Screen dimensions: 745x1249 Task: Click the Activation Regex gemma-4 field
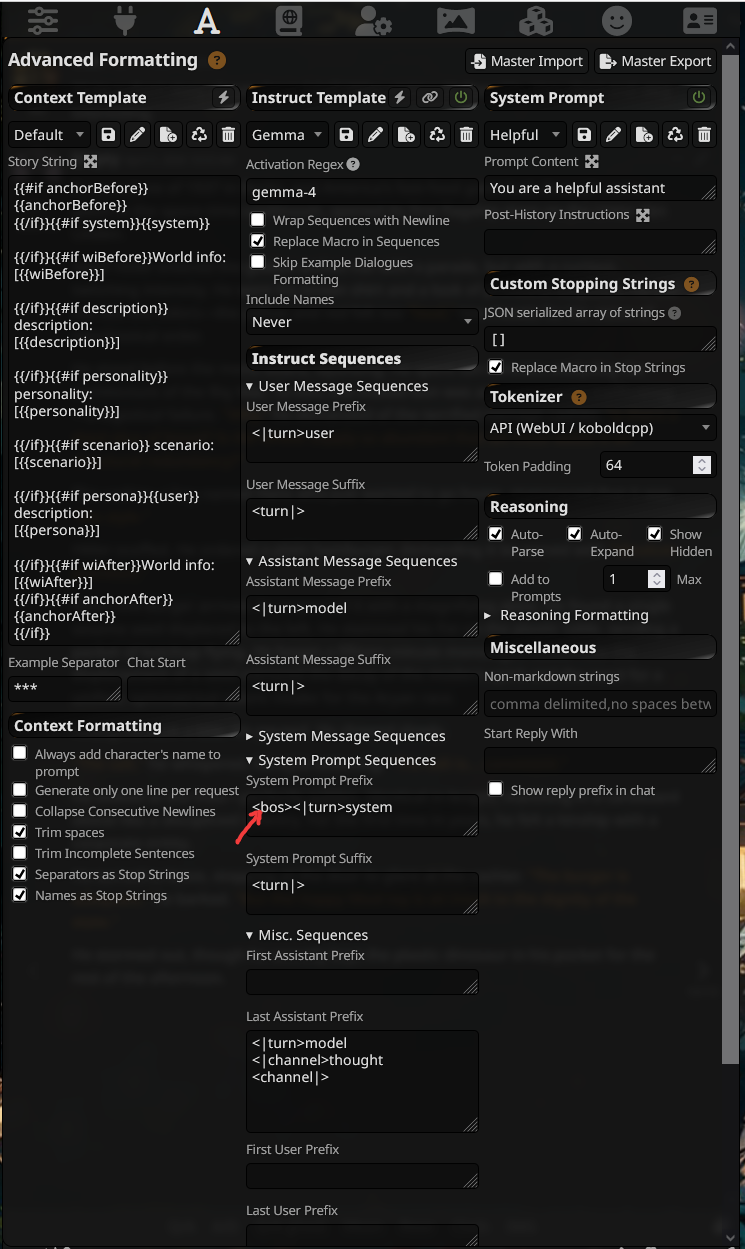(x=362, y=191)
